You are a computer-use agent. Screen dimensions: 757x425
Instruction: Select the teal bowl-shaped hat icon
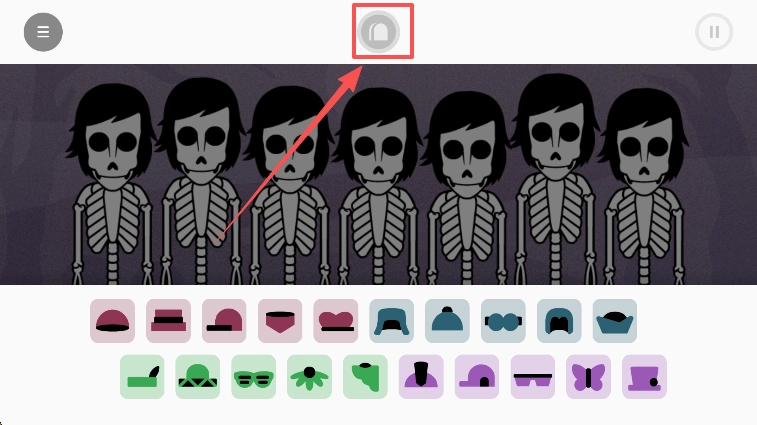coord(615,321)
